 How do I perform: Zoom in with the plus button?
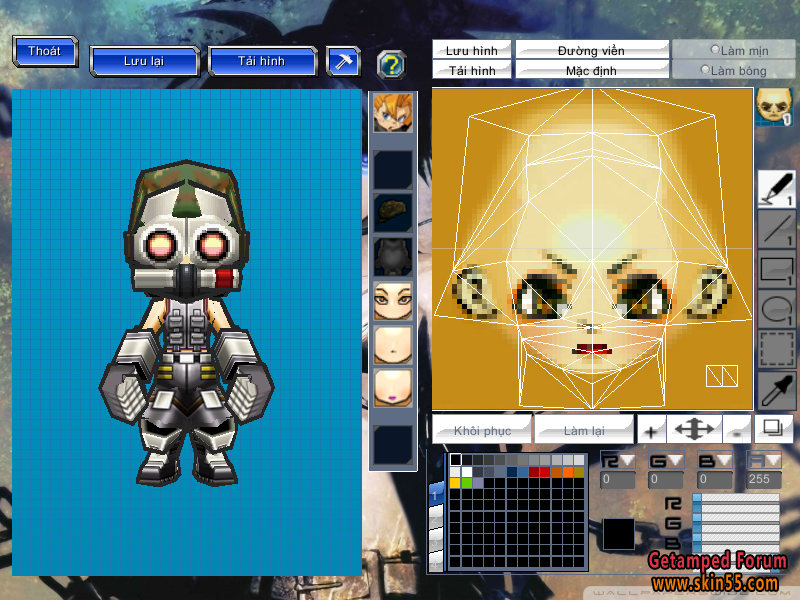[651, 430]
